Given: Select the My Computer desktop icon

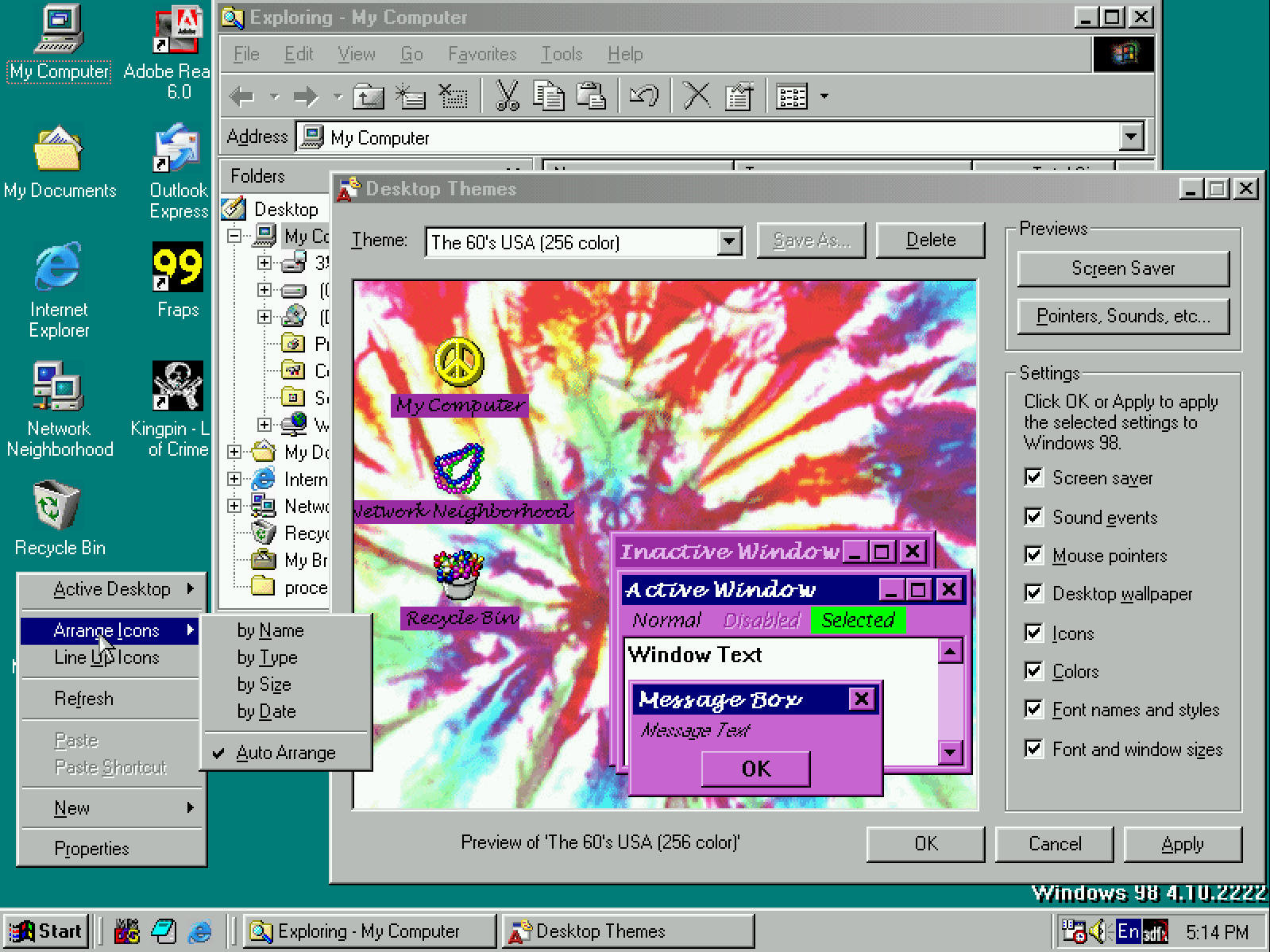Looking at the screenshot, I should (x=59, y=44).
